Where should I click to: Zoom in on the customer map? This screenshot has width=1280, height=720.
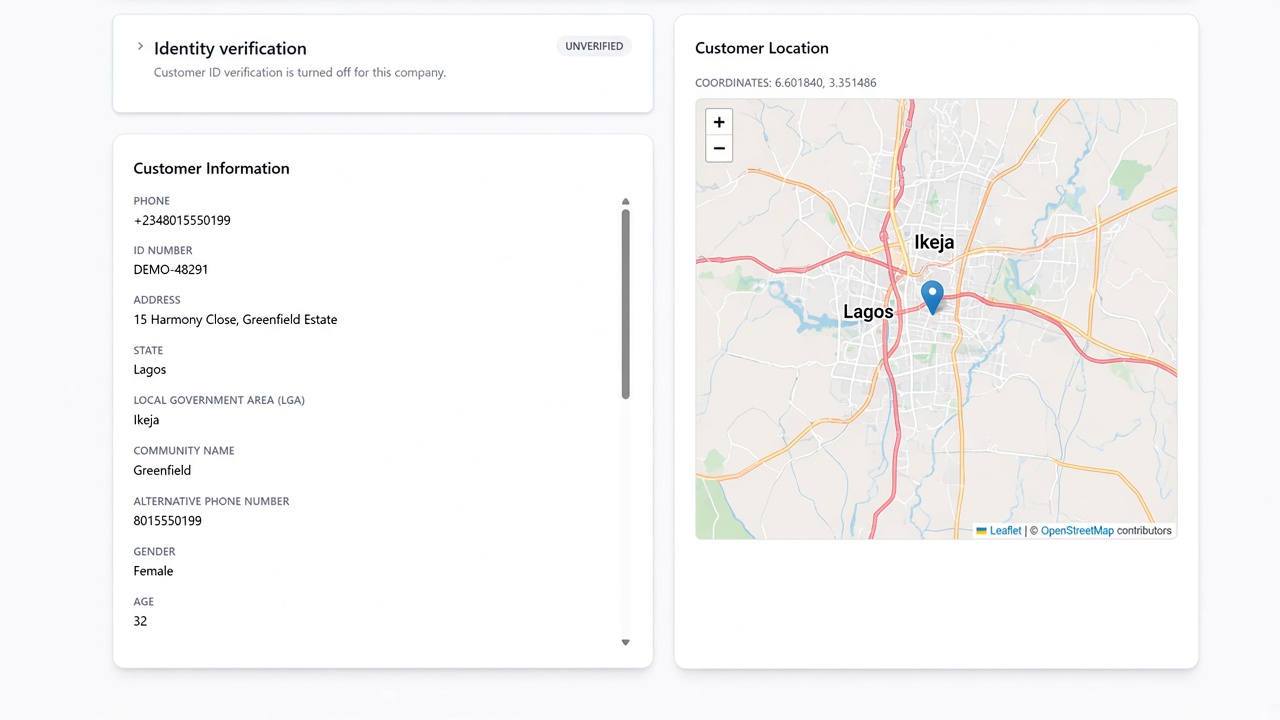point(719,122)
